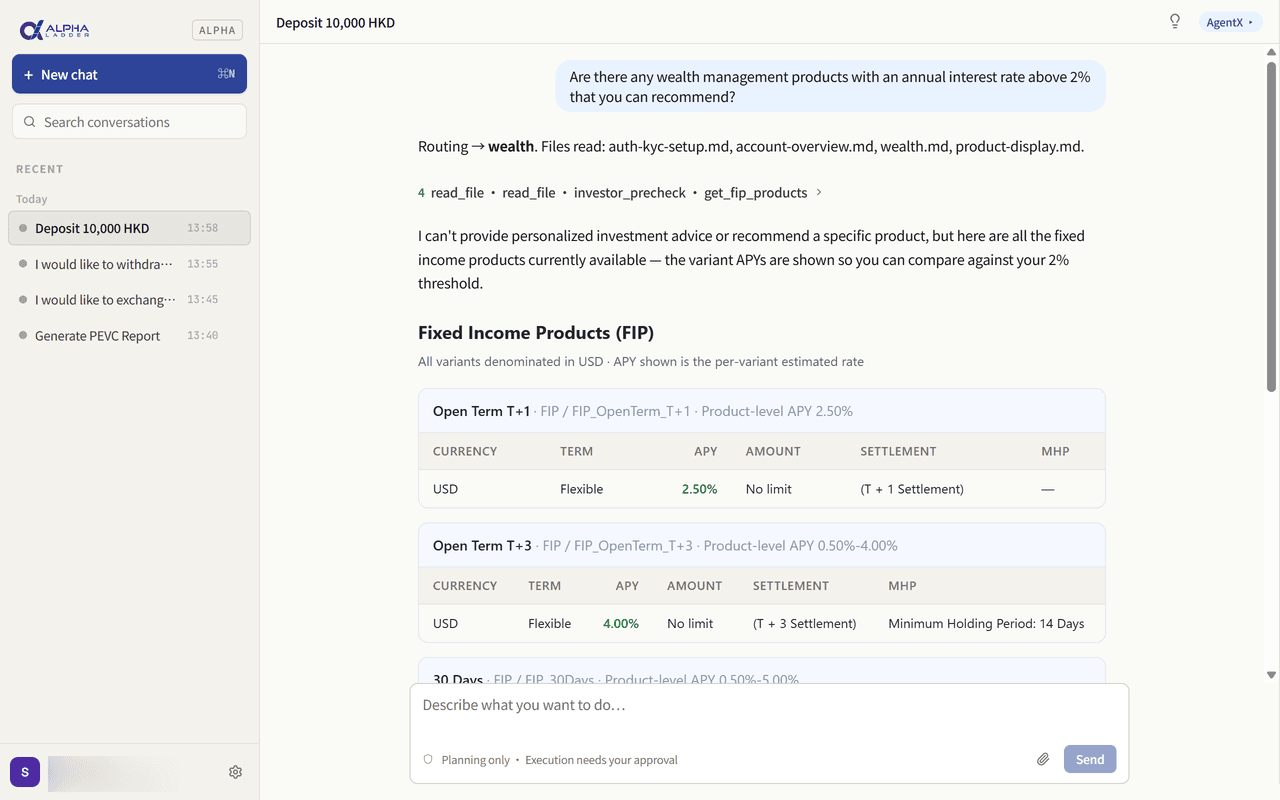Click (T + 1 Settlement) cell

click(912, 489)
